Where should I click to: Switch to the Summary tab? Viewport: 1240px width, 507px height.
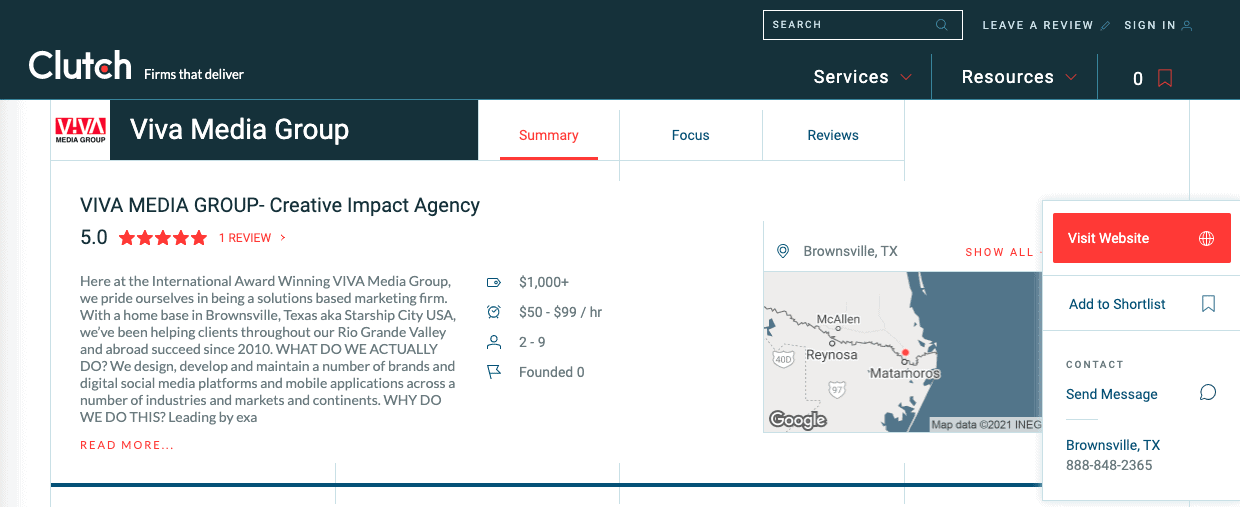[x=548, y=135]
